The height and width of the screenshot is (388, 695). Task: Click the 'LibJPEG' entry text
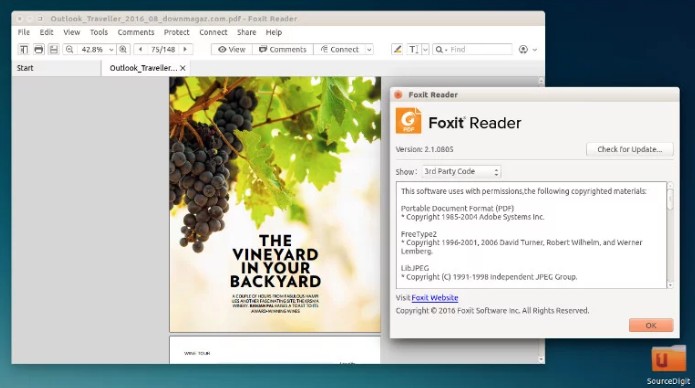(415, 268)
